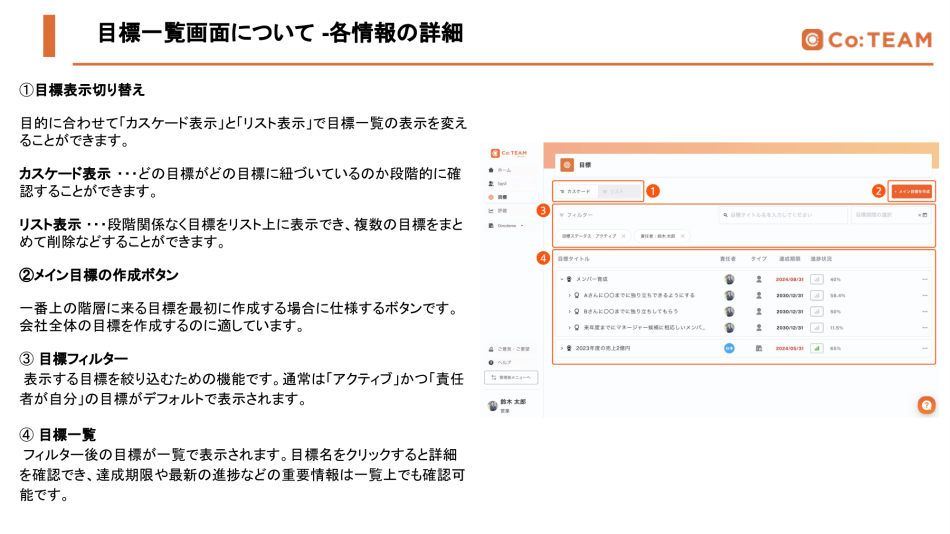Click the blue owner avatar on 2023年度の売上2億円 row
Image resolution: width=950 pixels, height=534 pixels.
click(x=729, y=349)
